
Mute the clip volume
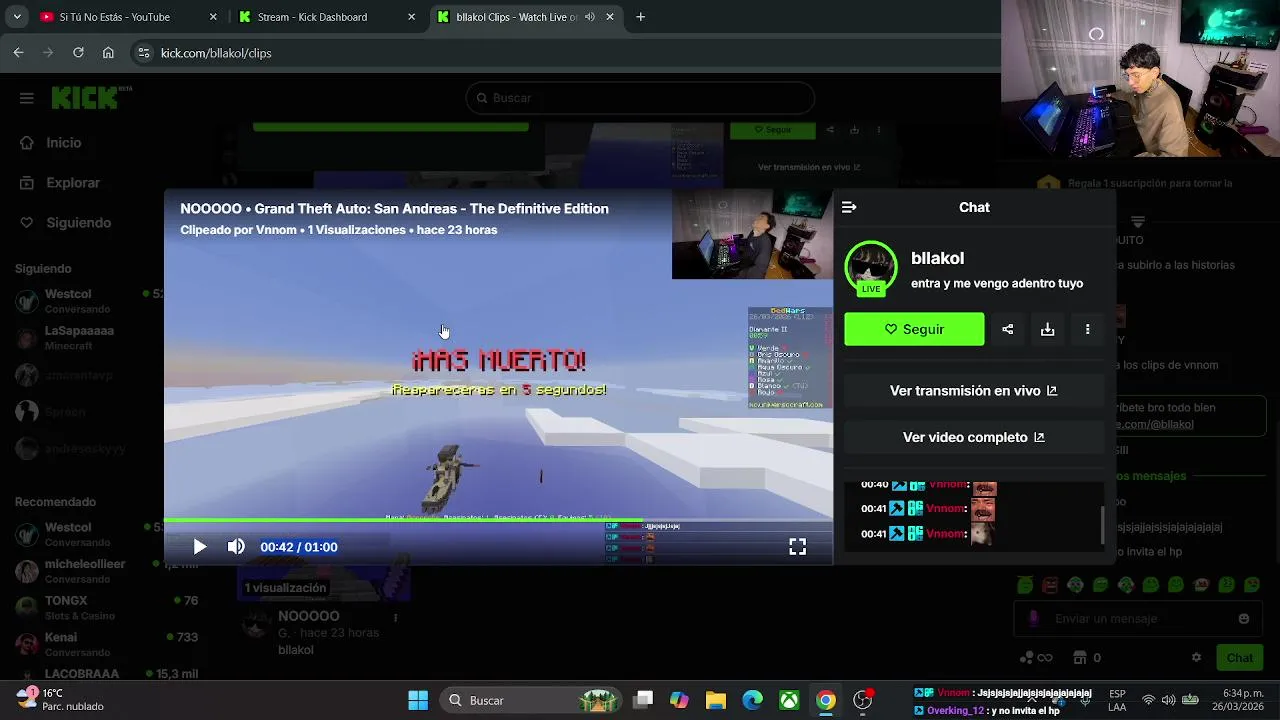click(x=236, y=547)
